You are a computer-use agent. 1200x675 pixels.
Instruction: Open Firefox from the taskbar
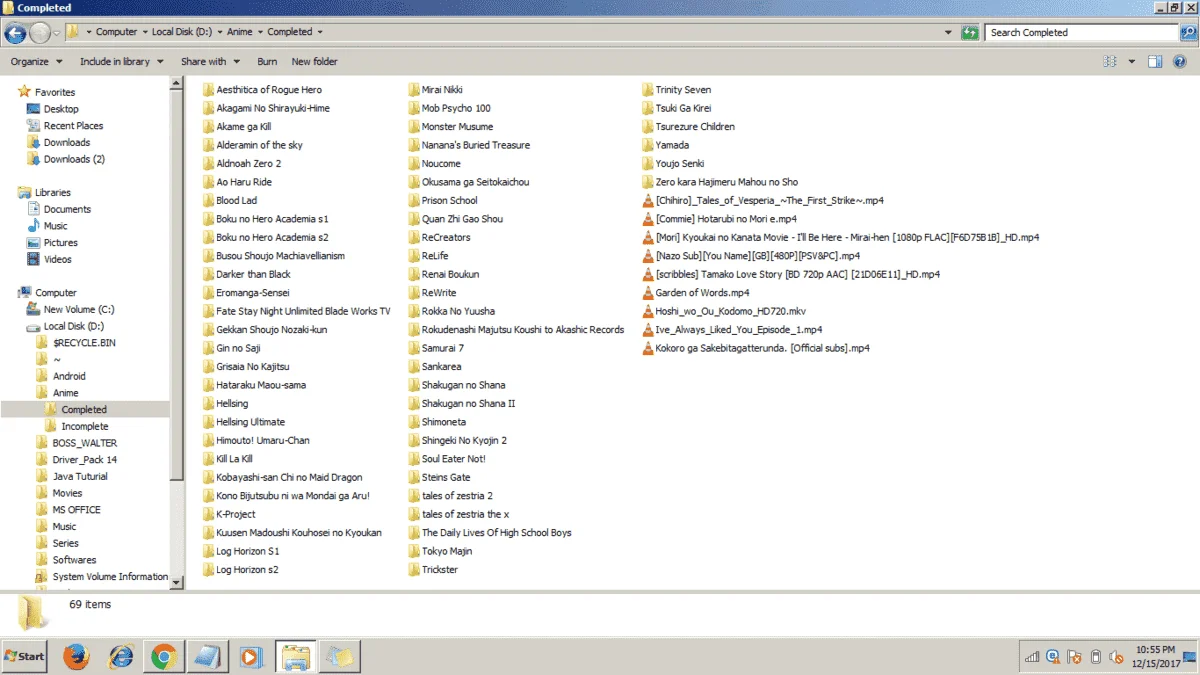(x=76, y=657)
